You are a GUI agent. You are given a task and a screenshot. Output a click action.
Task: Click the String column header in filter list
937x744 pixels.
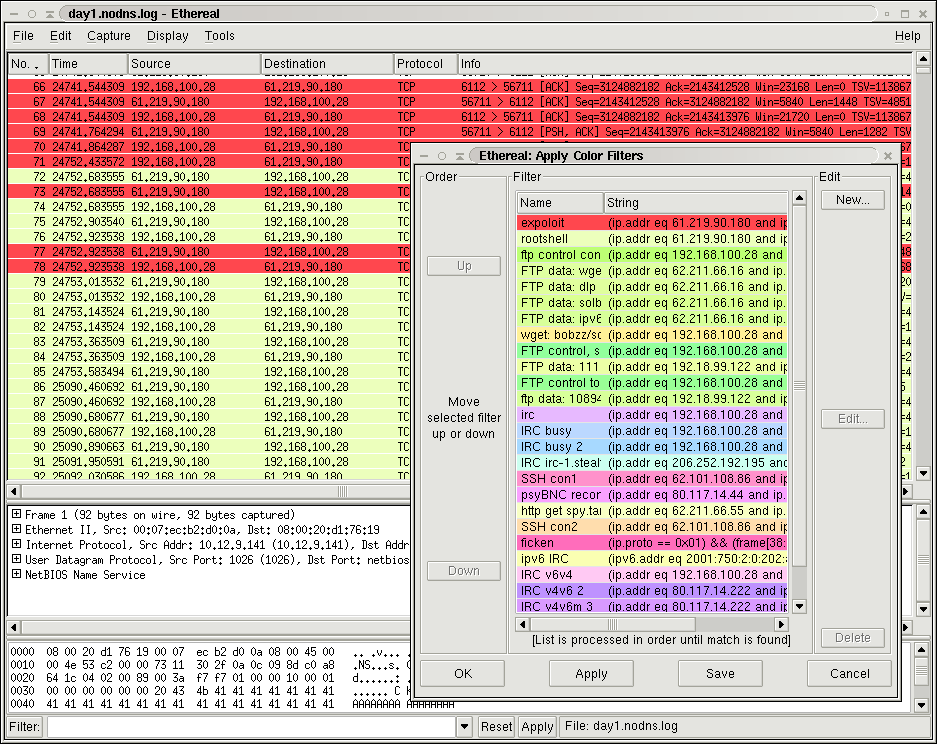click(696, 203)
